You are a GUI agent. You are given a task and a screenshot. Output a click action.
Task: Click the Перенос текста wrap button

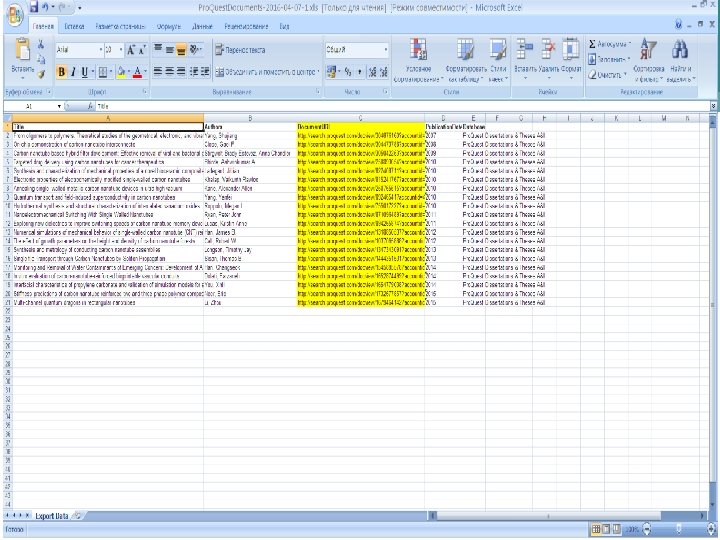coord(240,50)
